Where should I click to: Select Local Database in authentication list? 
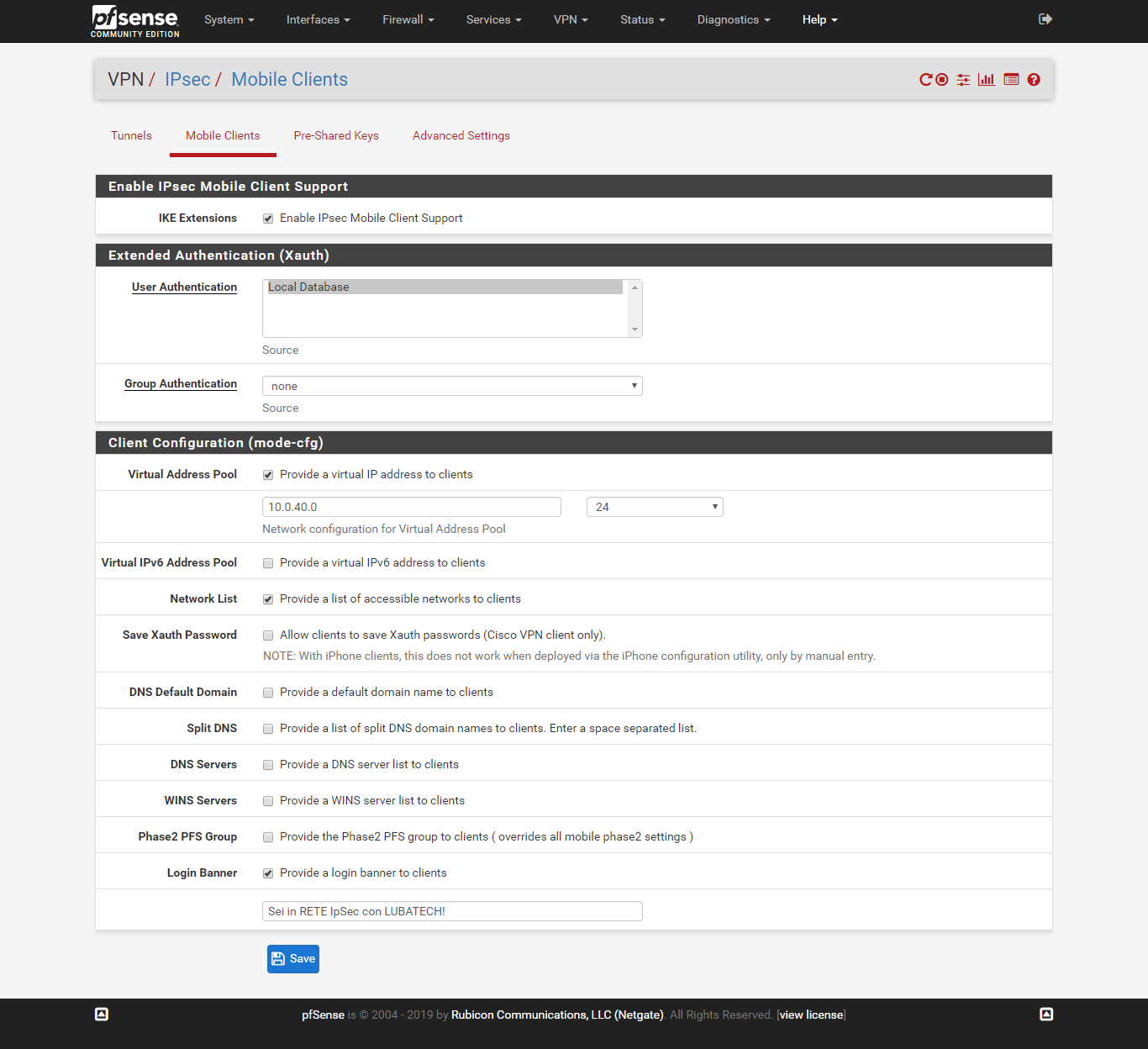445,287
